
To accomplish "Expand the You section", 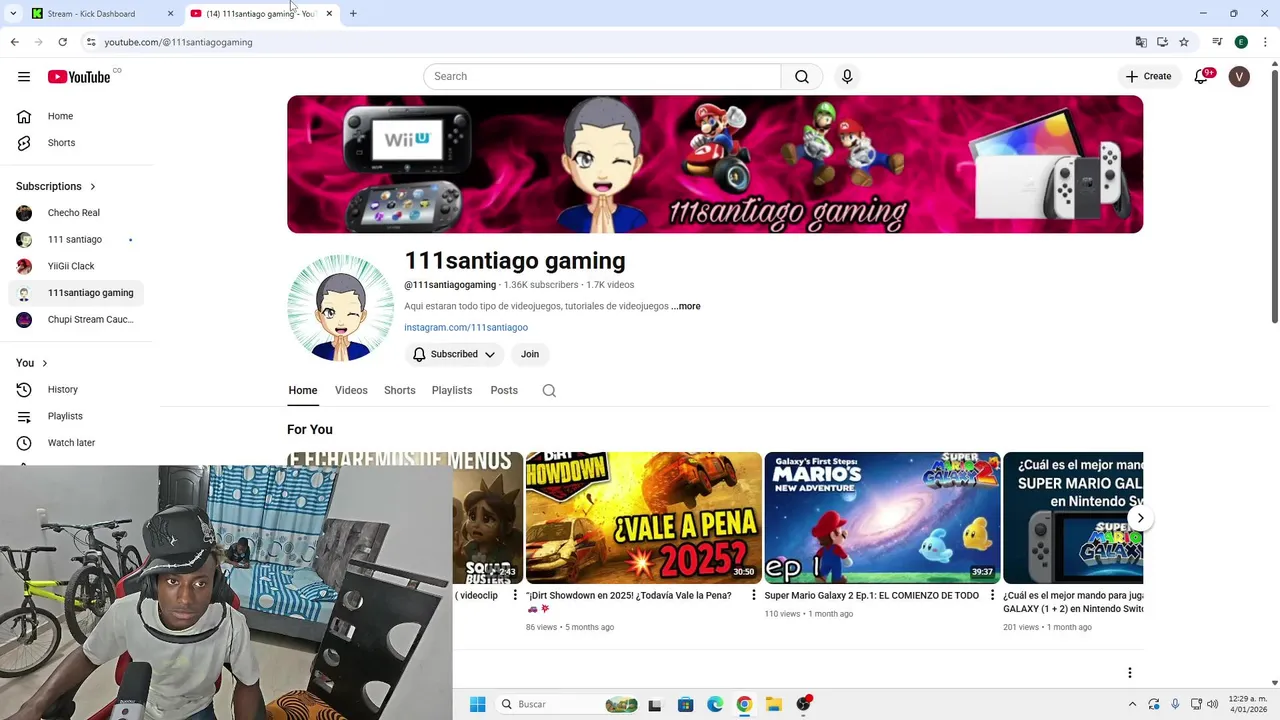I will coord(32,363).
